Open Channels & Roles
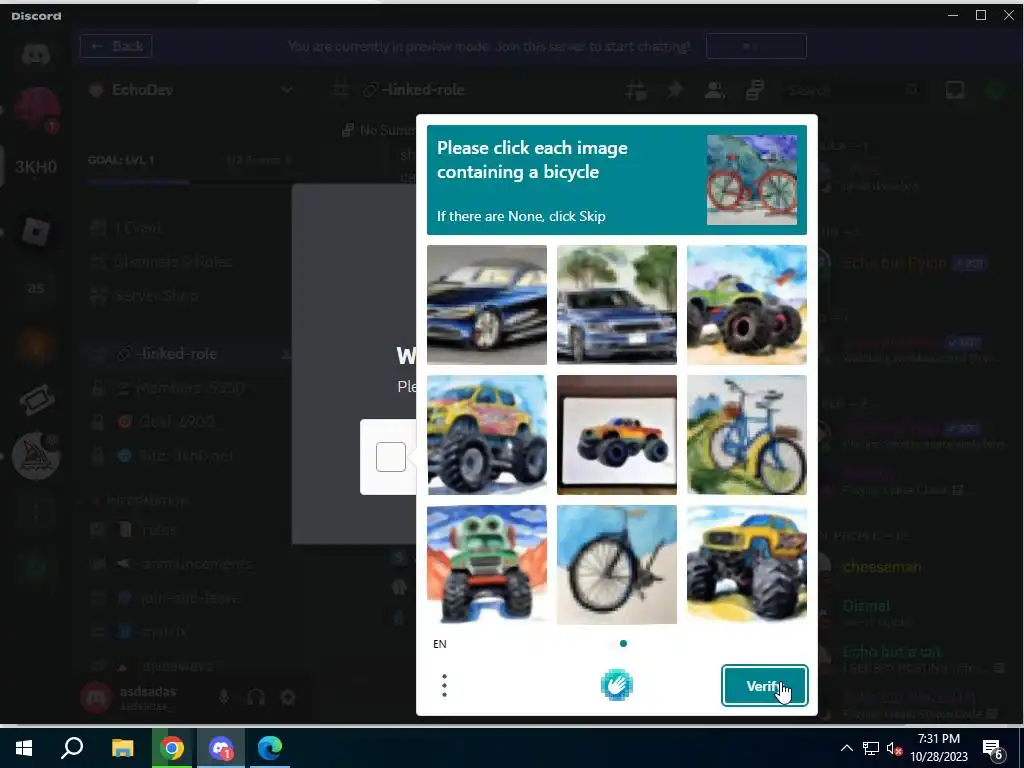 (191, 262)
